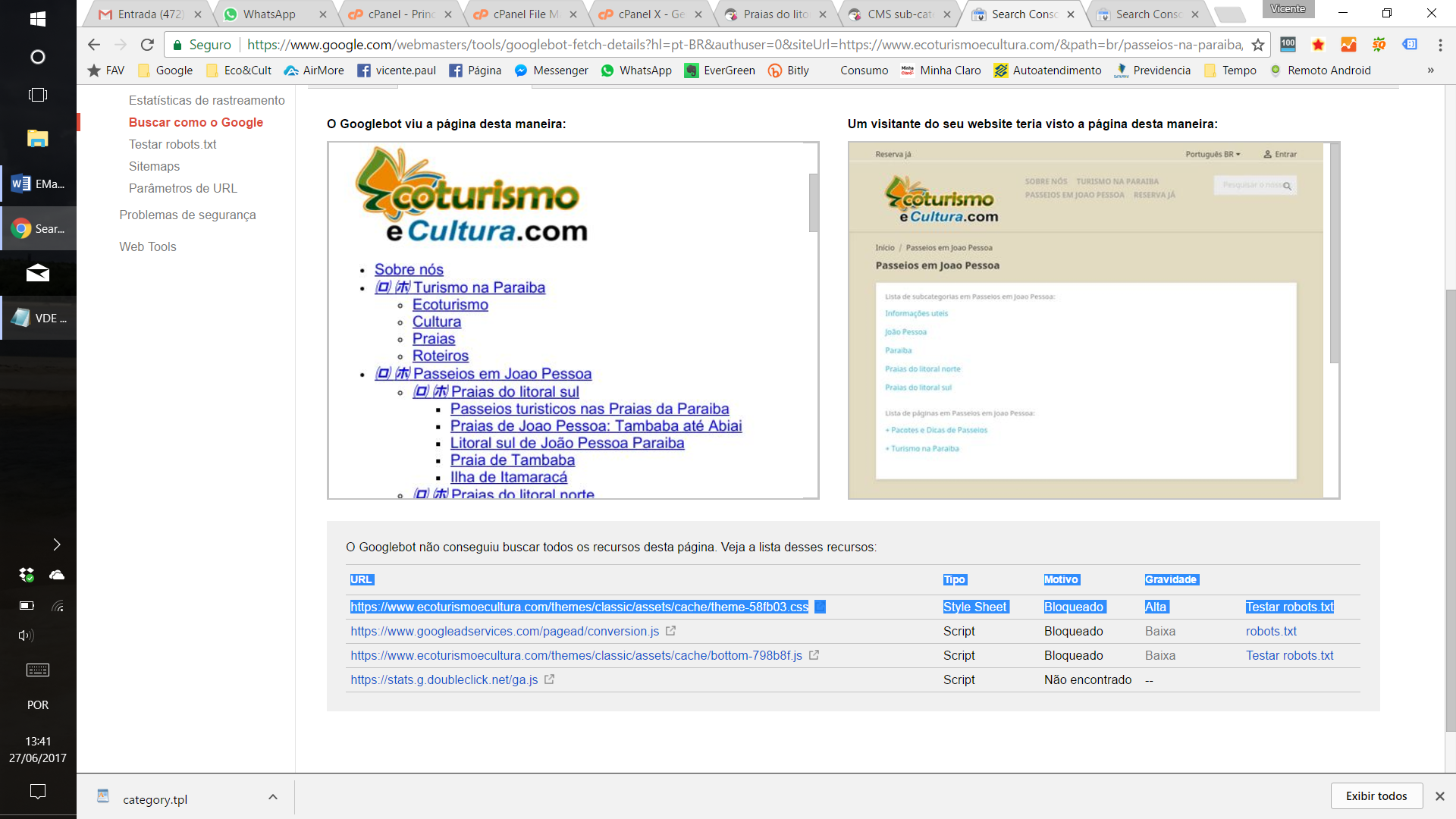Open File Explorer from taskbar
This screenshot has height=819, width=1456.
37,139
